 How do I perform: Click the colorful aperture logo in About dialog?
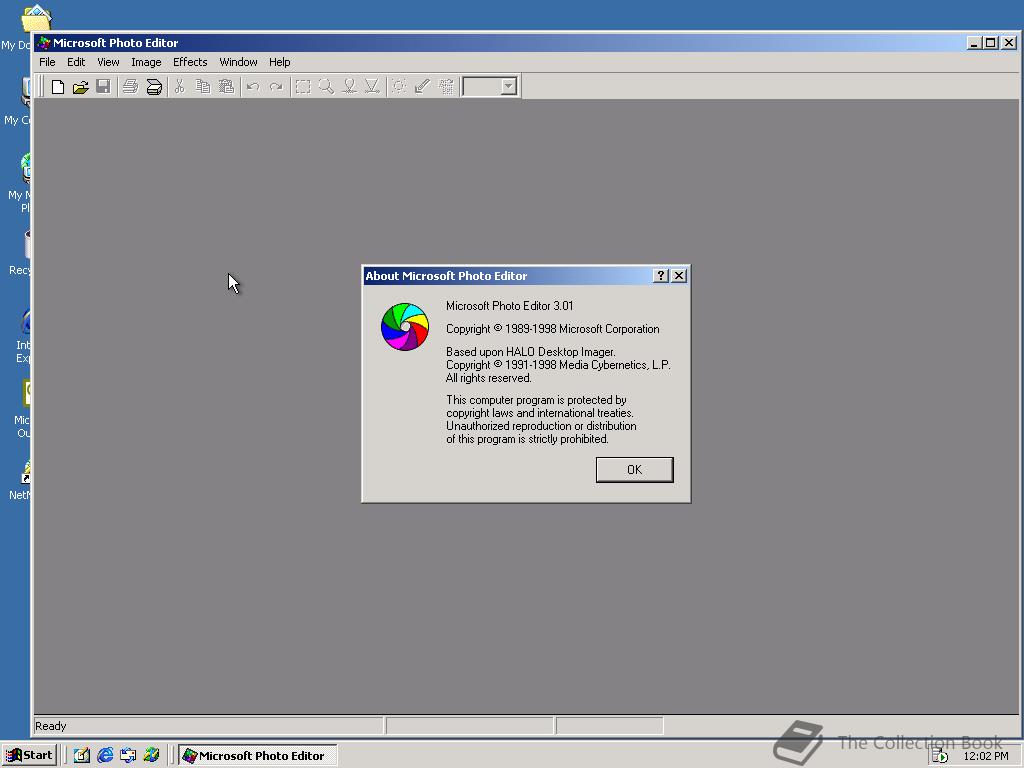405,327
